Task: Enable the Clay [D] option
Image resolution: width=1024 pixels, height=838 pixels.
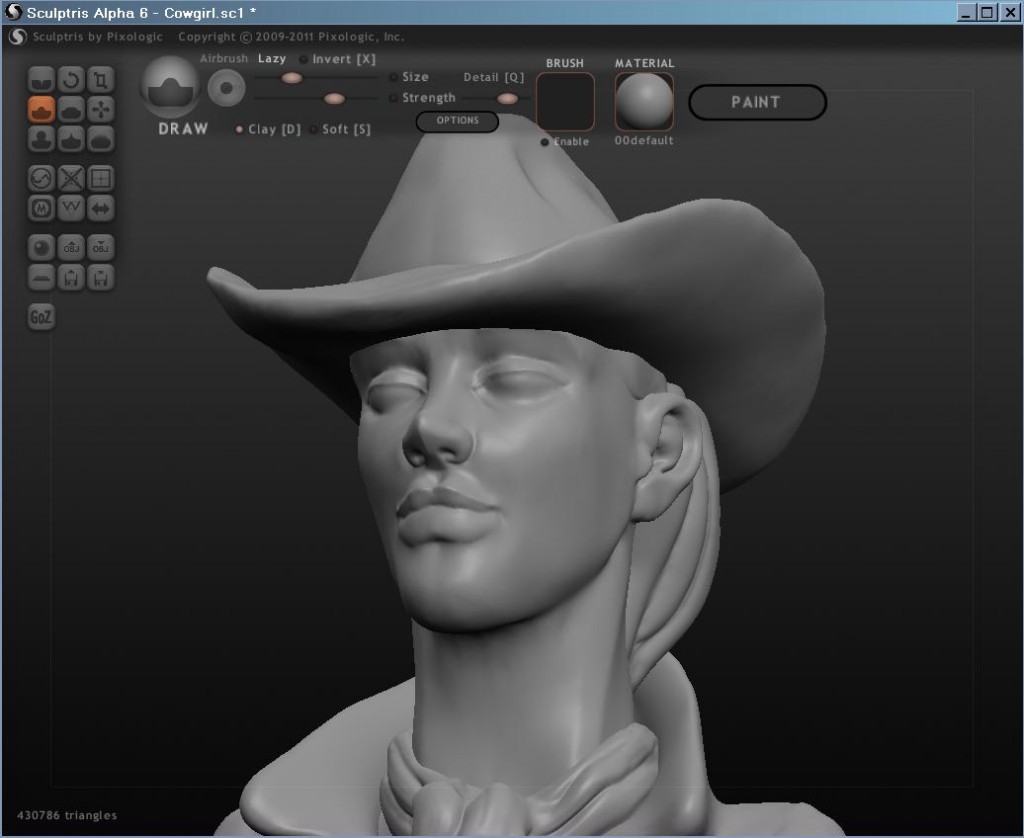Action: point(239,129)
